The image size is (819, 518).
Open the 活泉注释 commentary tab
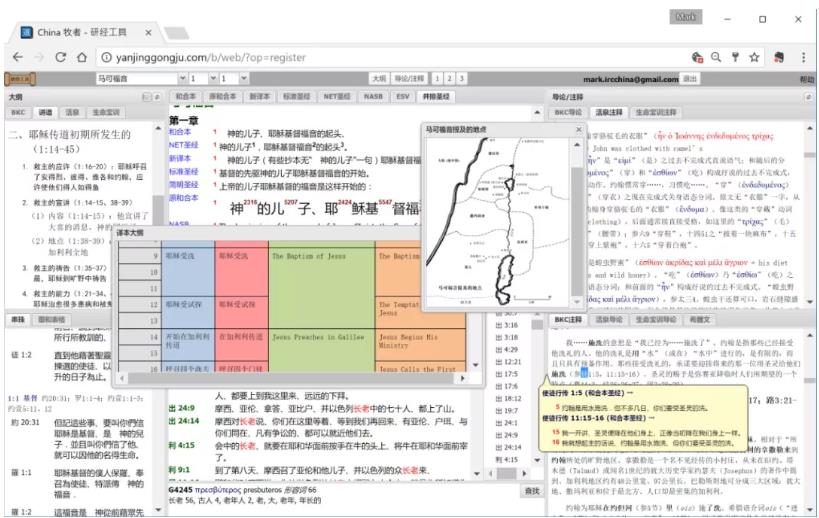point(610,113)
